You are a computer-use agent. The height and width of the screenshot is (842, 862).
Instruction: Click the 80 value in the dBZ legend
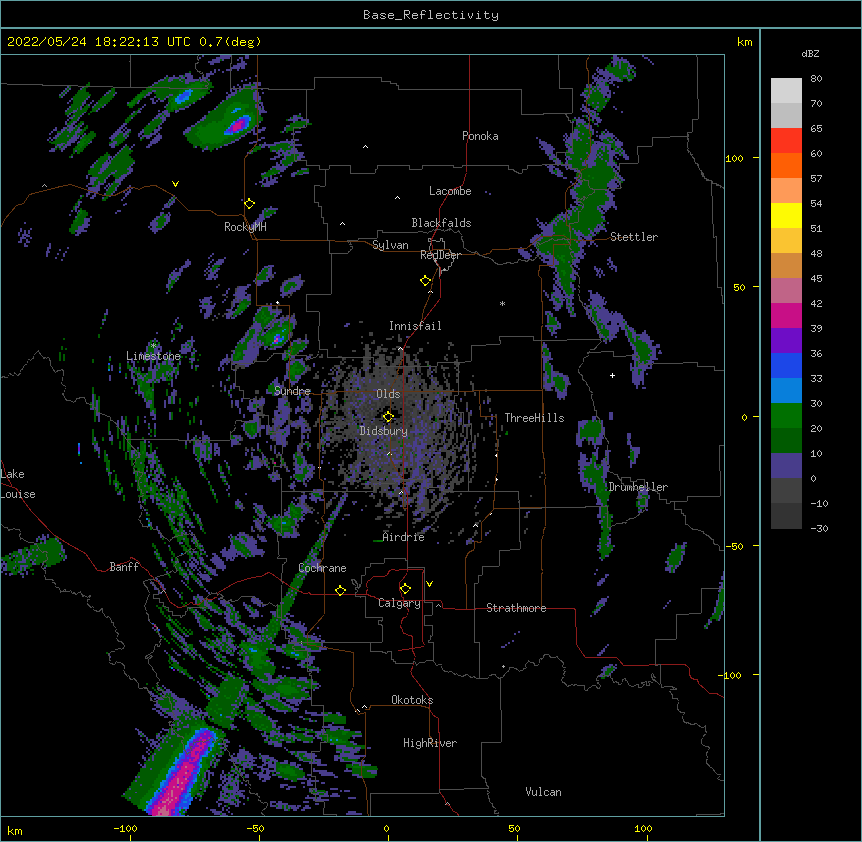tap(816, 79)
